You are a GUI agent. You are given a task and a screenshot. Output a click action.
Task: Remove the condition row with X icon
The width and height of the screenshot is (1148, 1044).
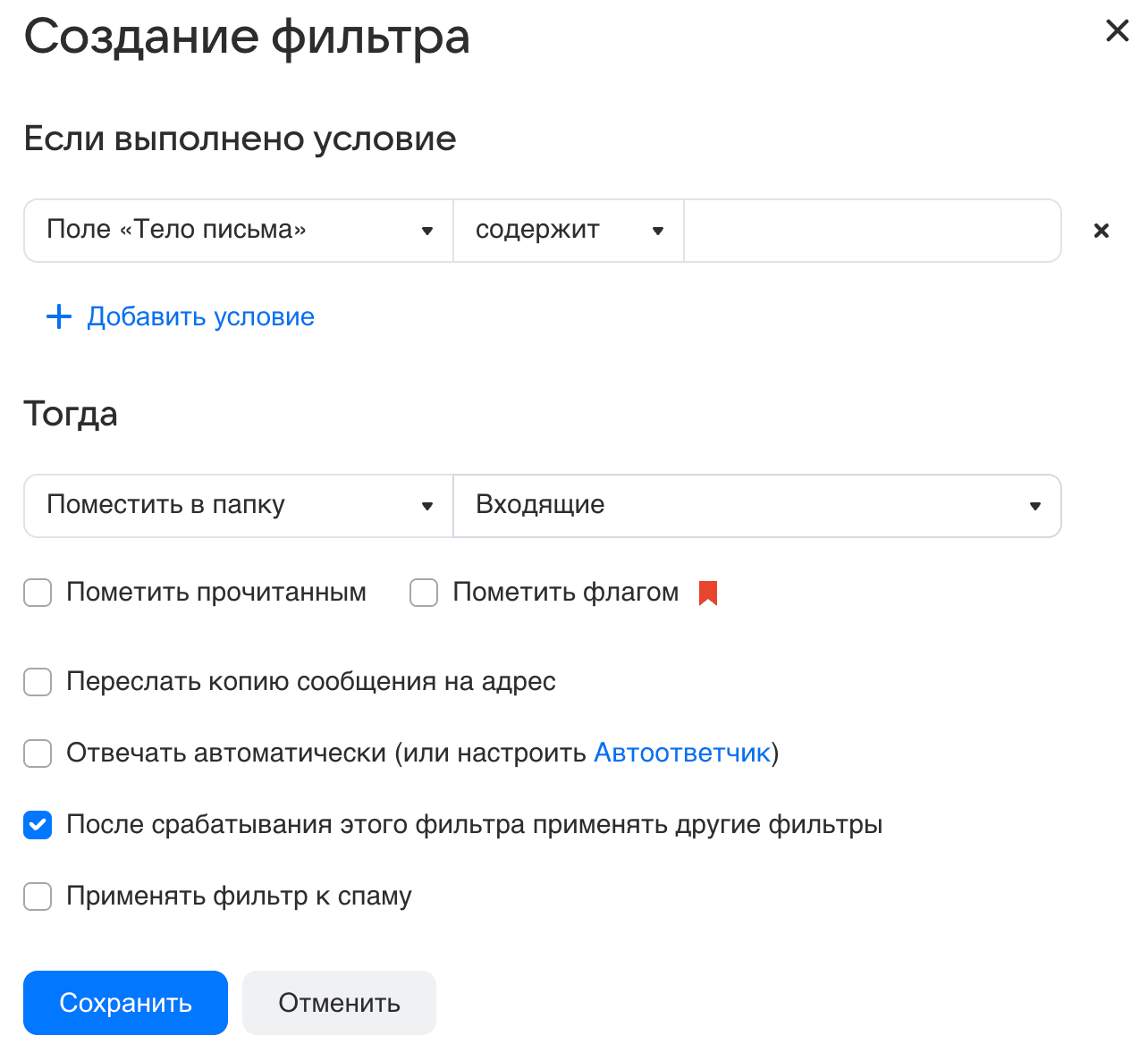tap(1102, 231)
